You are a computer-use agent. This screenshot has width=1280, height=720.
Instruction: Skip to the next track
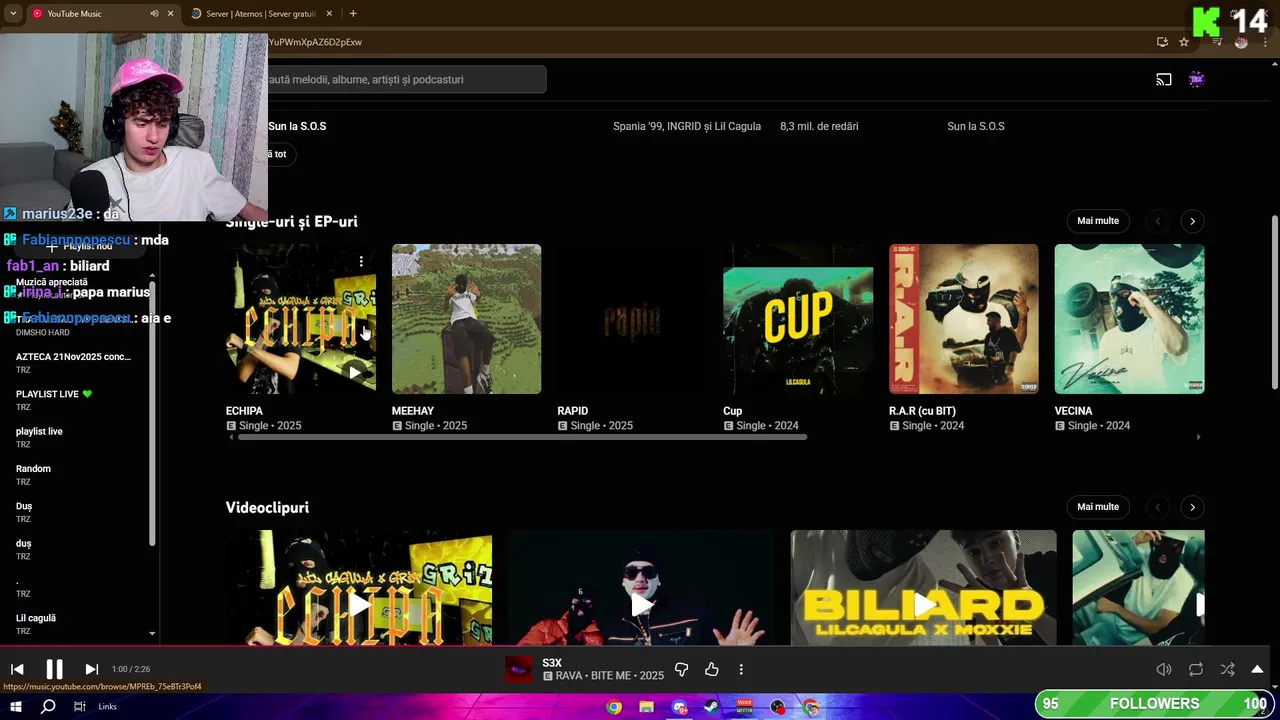point(91,669)
